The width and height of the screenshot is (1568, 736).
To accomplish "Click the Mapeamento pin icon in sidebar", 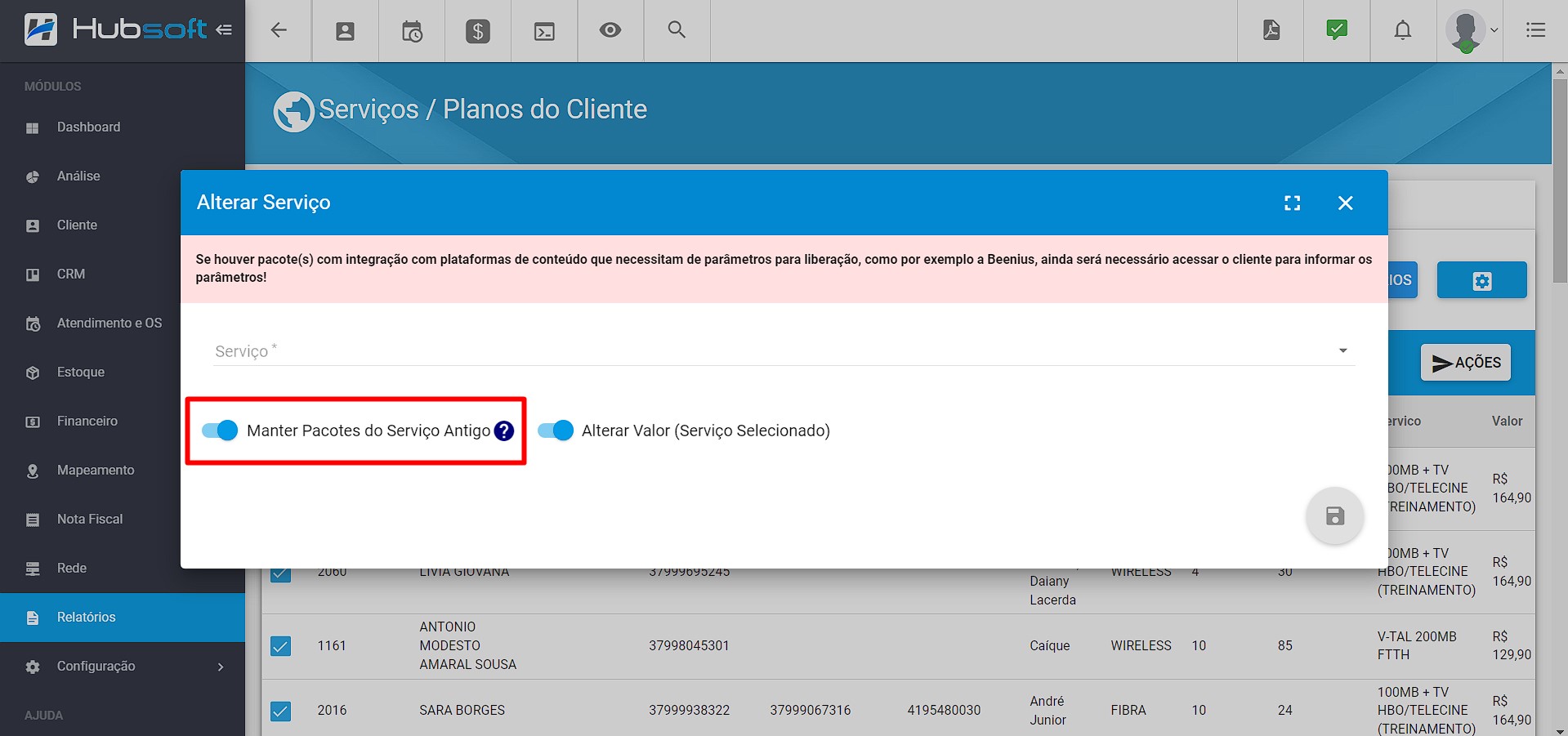I will pos(33,471).
